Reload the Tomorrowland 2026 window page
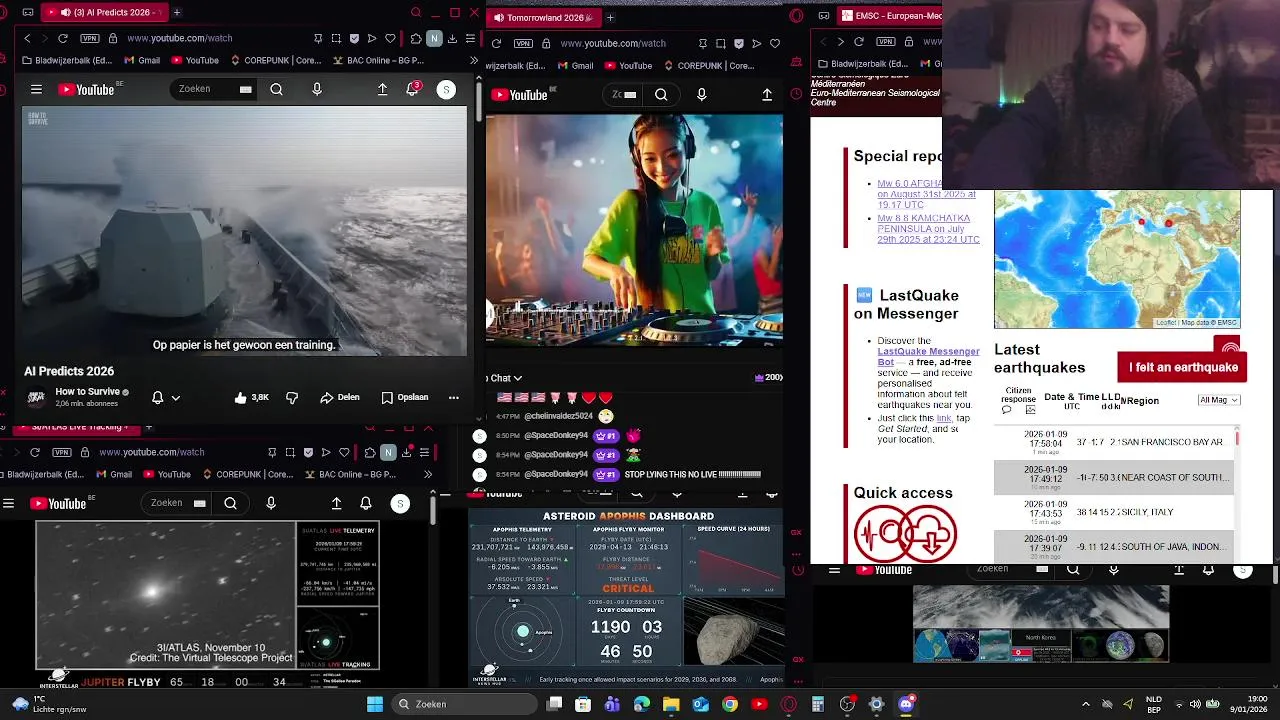Viewport: 1280px width, 720px height. (496, 44)
